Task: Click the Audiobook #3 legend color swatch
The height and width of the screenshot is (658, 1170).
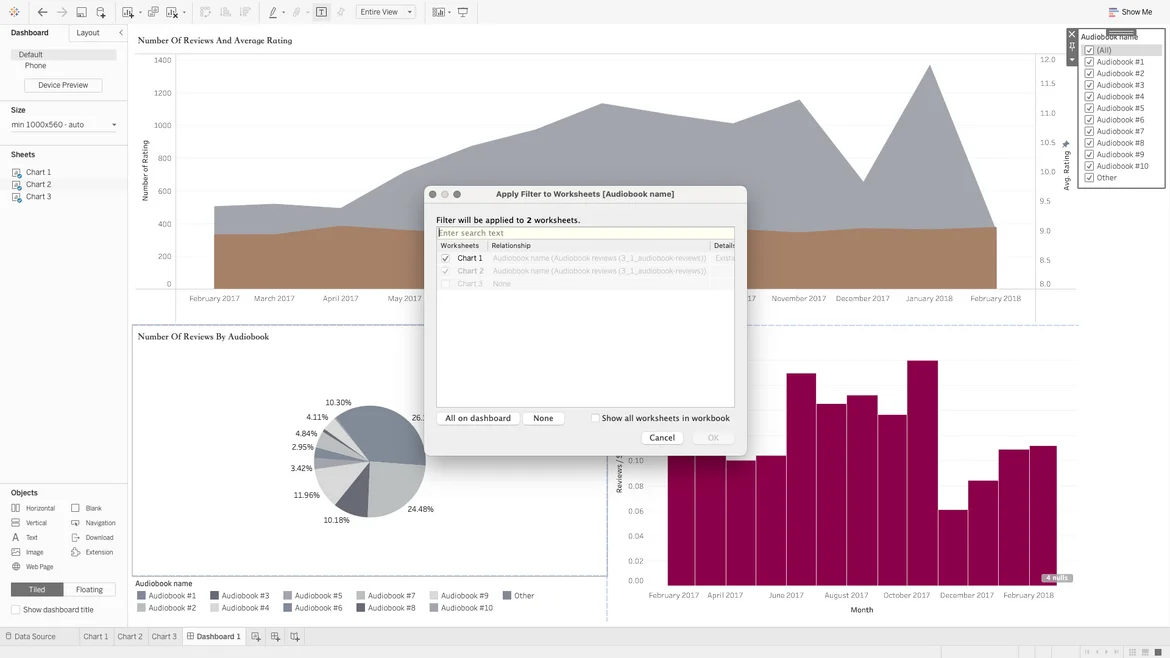Action: click(214, 596)
